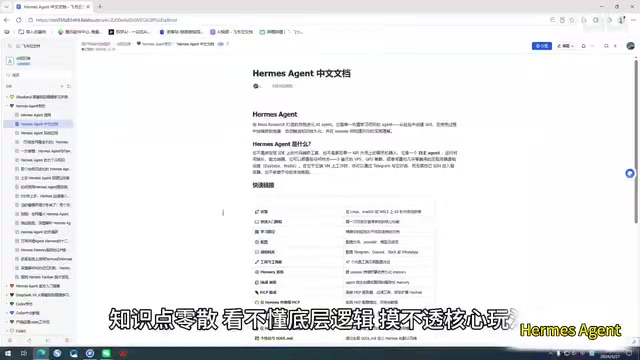Click the block drag handle left of the table
The image size is (640, 360).
223,213
